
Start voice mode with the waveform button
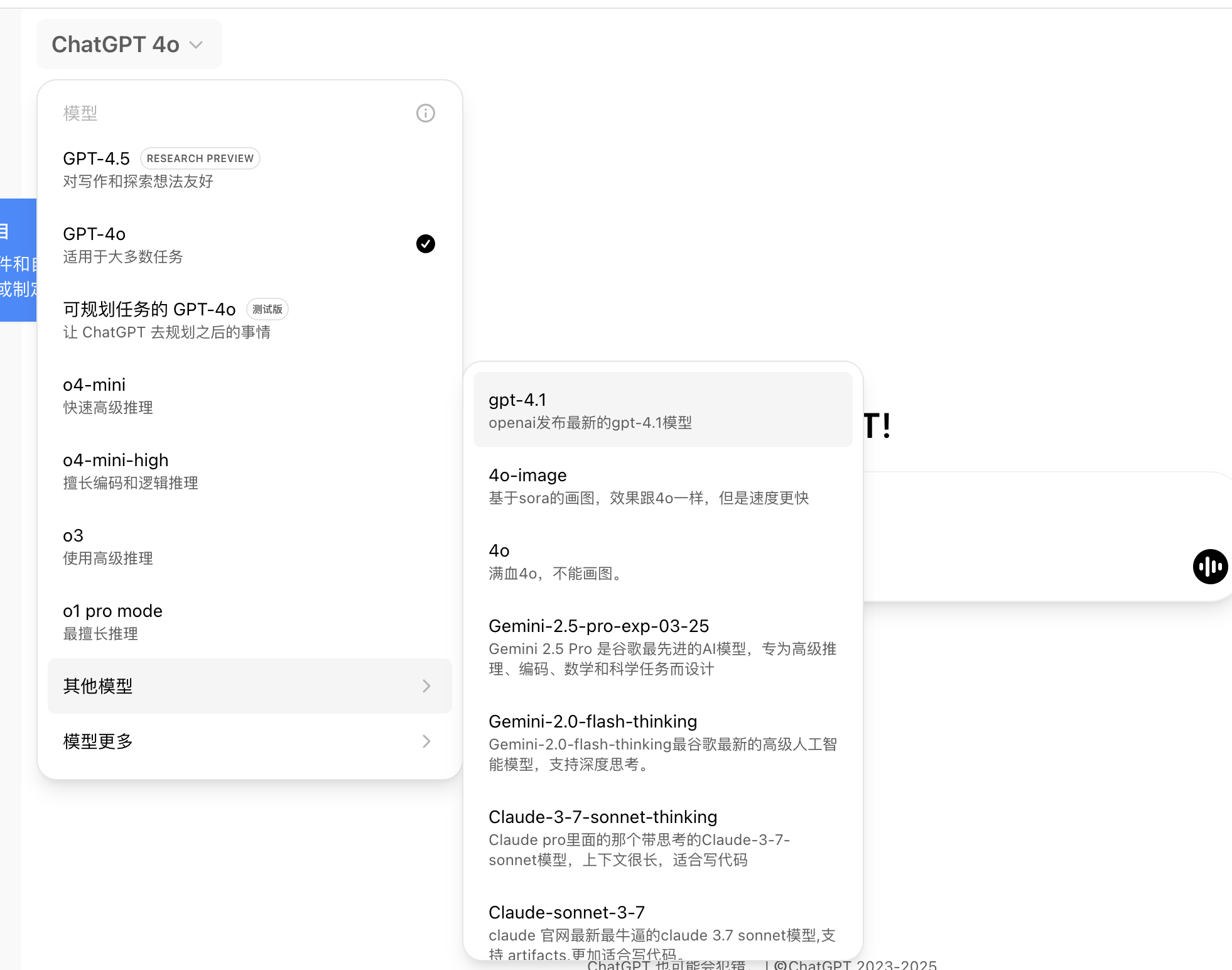(1210, 567)
